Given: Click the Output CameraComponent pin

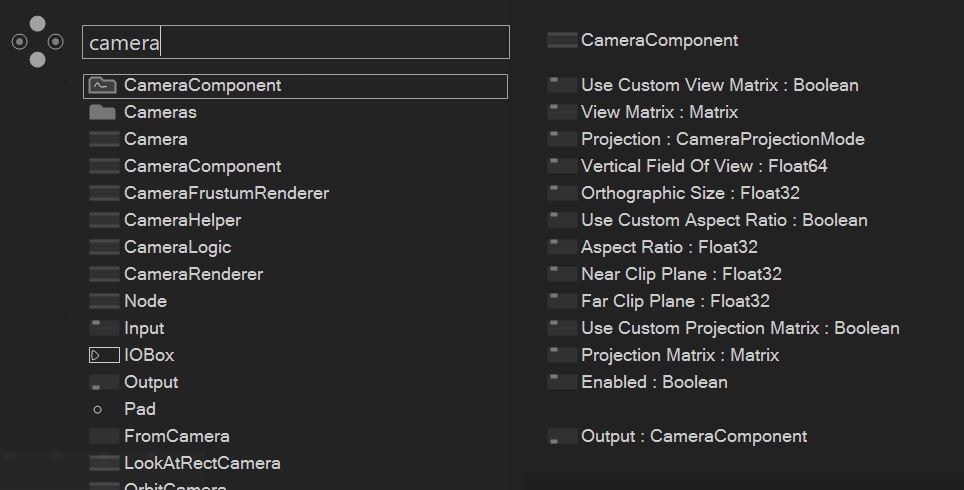Looking at the screenshot, I should coord(563,436).
